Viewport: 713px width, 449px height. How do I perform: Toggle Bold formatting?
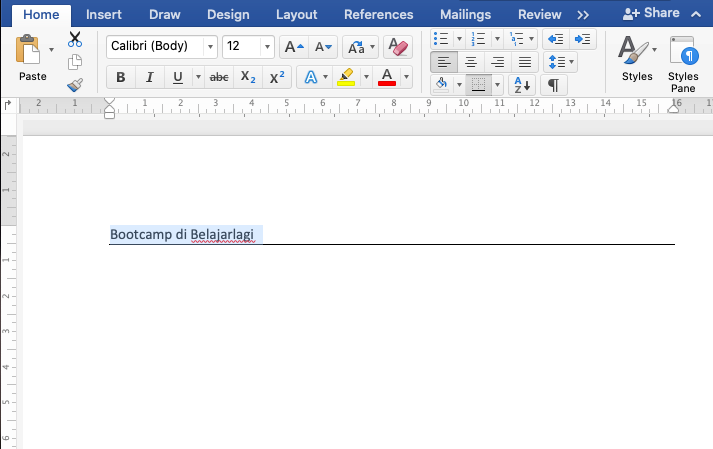pyautogui.click(x=121, y=77)
